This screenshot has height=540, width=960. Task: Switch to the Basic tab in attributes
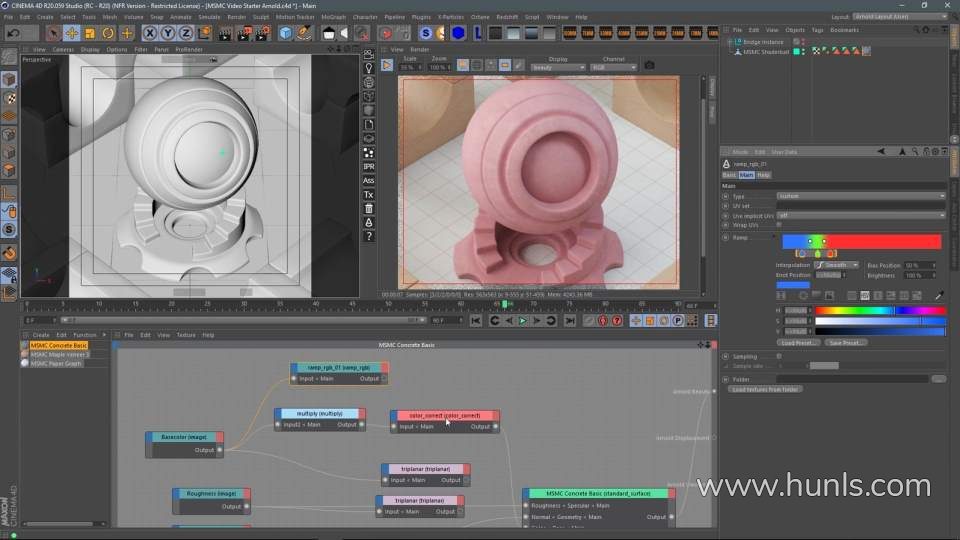coord(729,175)
